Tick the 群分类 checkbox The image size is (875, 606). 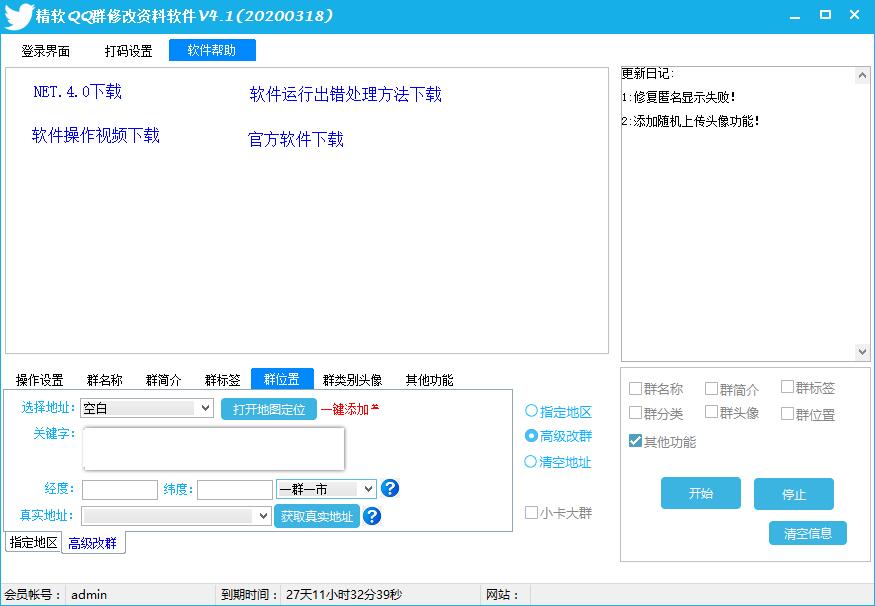[x=656, y=413]
